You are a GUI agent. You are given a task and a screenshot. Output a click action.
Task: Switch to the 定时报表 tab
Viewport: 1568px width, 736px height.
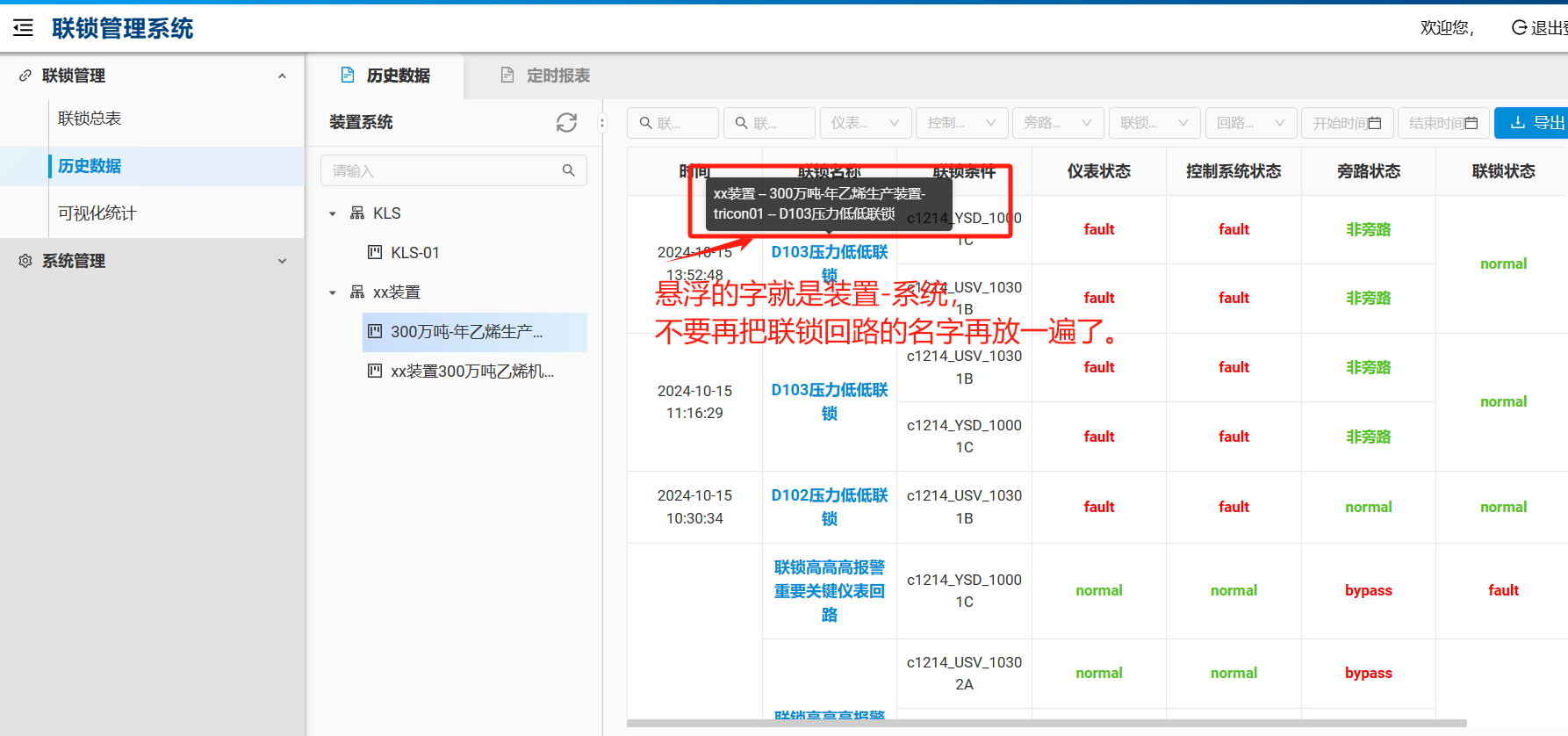point(545,76)
